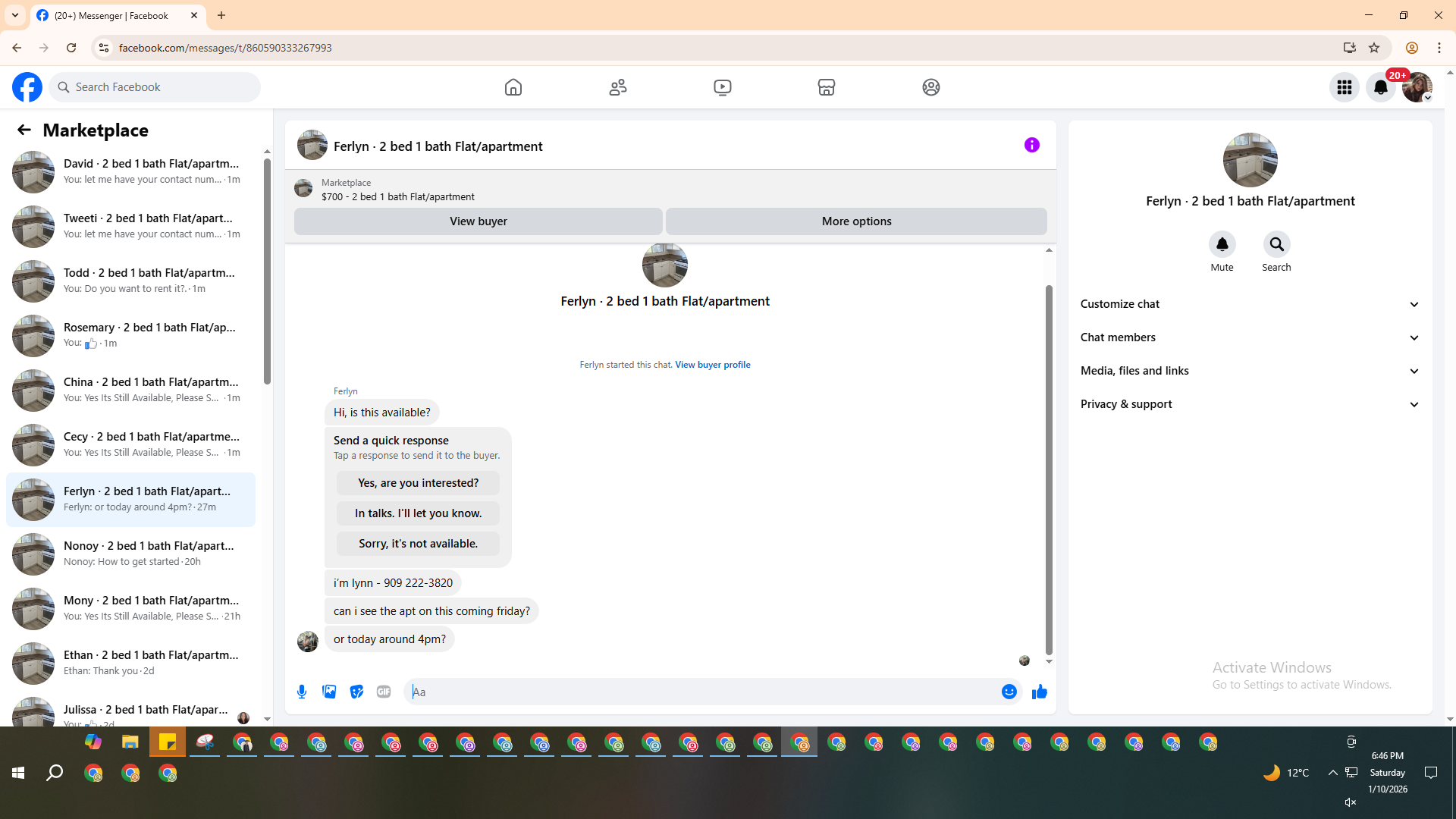This screenshot has width=1456, height=819.
Task: Open View buyer profile link
Action: coord(712,365)
